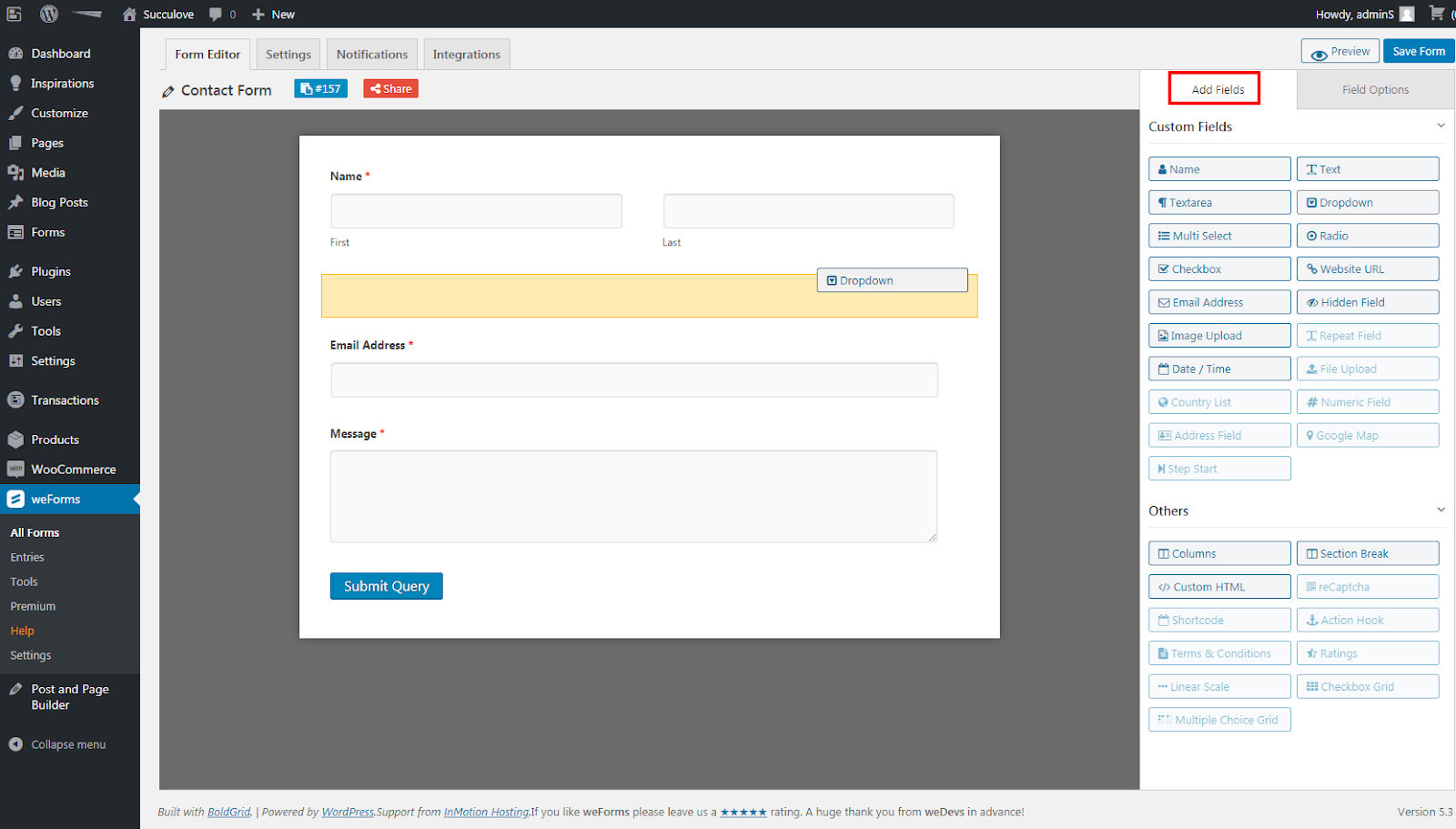Click the Collapse menu arrow icon
1456x829 pixels.
coord(15,744)
